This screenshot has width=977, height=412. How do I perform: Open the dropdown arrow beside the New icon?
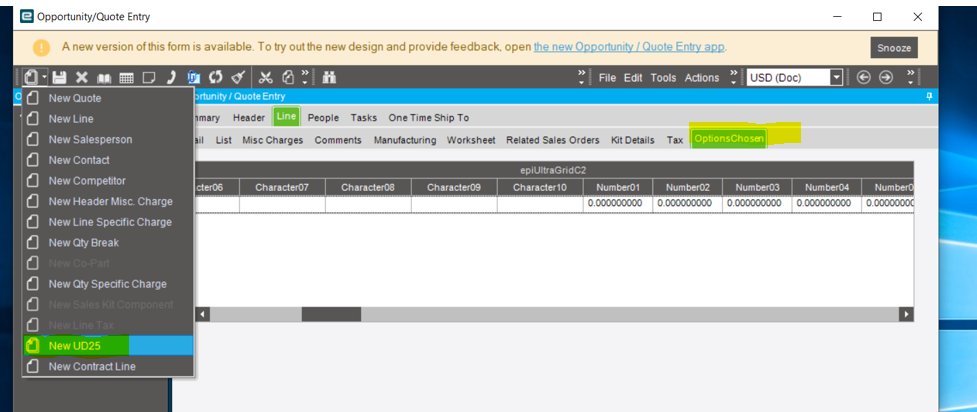(45, 78)
